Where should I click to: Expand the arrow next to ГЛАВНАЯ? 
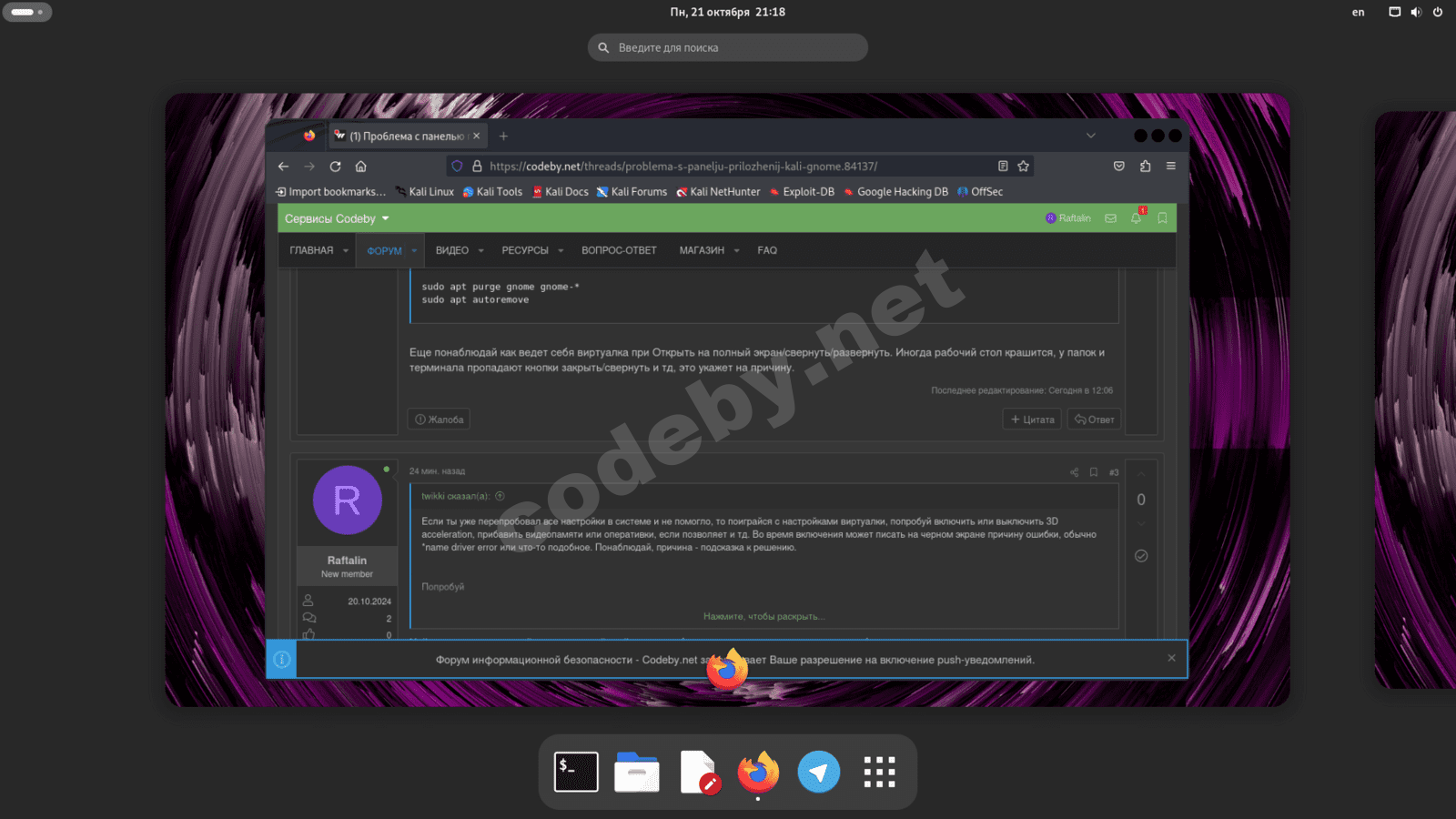pyautogui.click(x=346, y=251)
